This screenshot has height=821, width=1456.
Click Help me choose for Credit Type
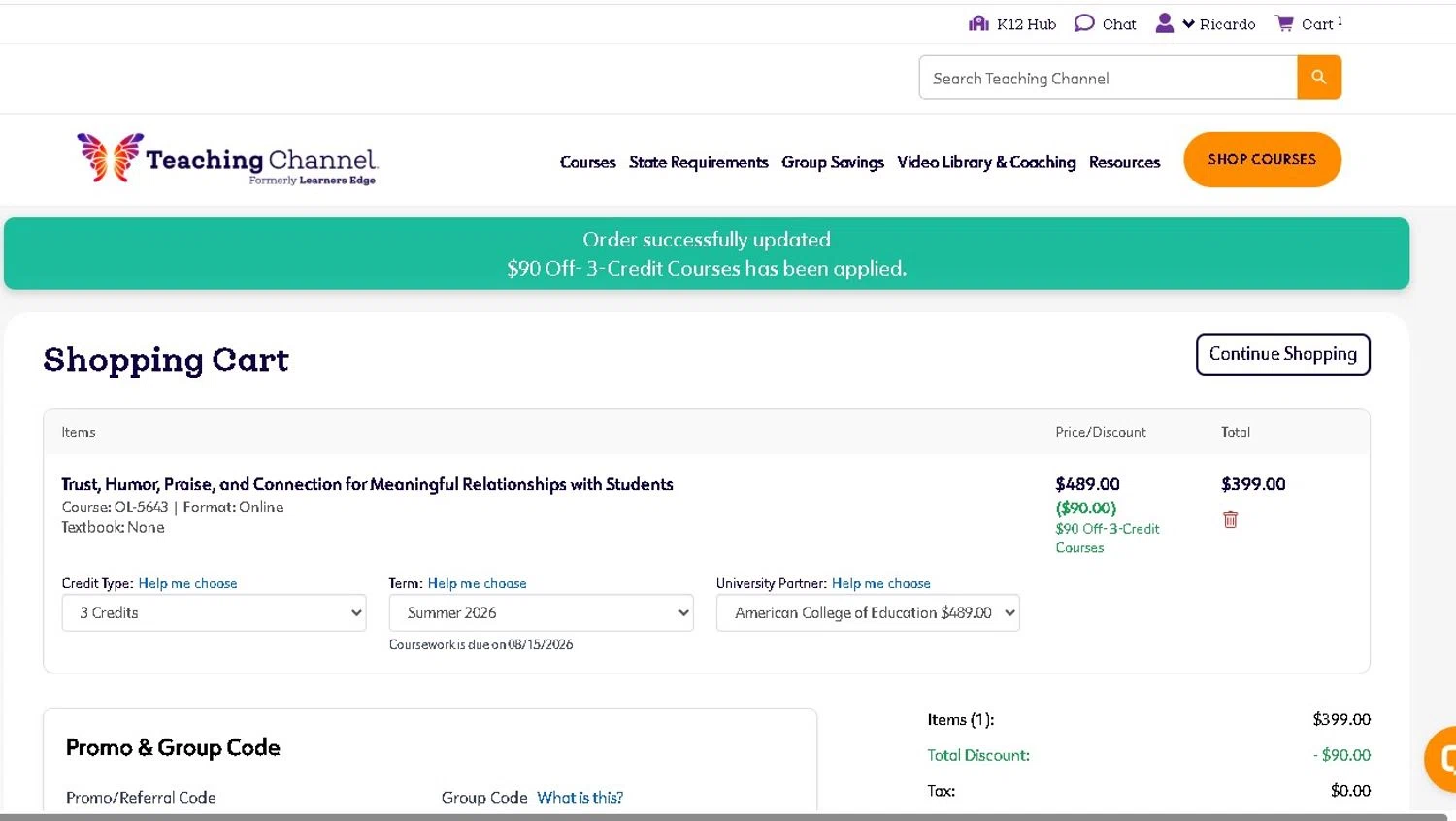(187, 583)
